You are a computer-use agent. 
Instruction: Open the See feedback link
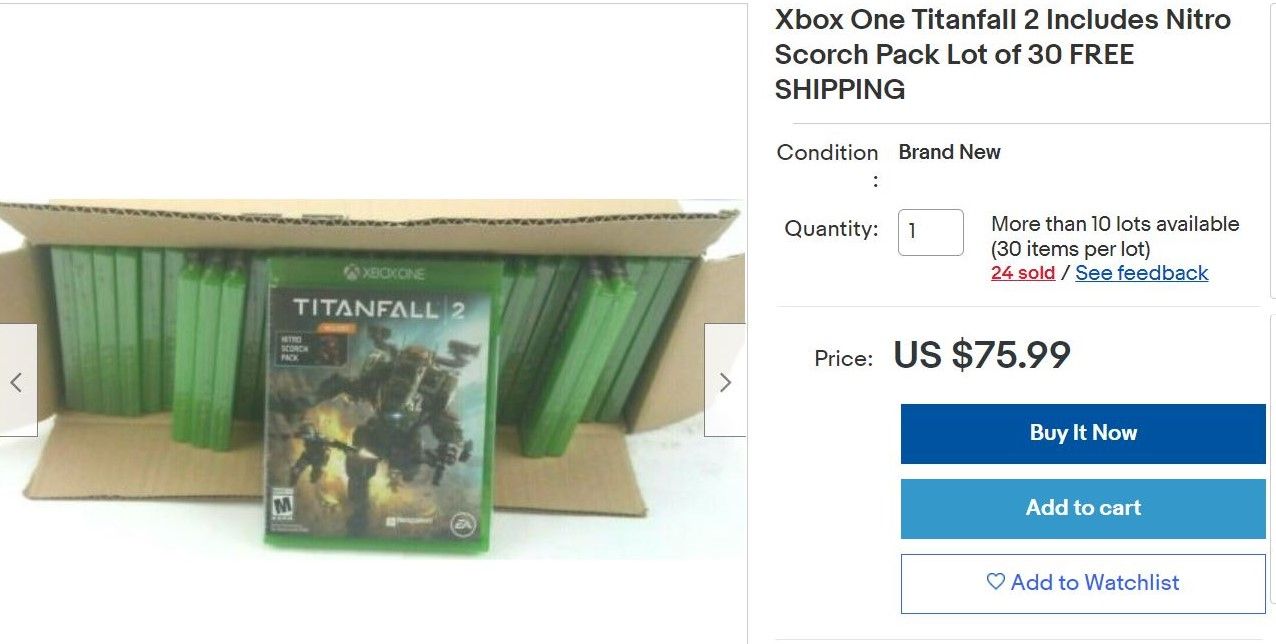pos(1142,273)
